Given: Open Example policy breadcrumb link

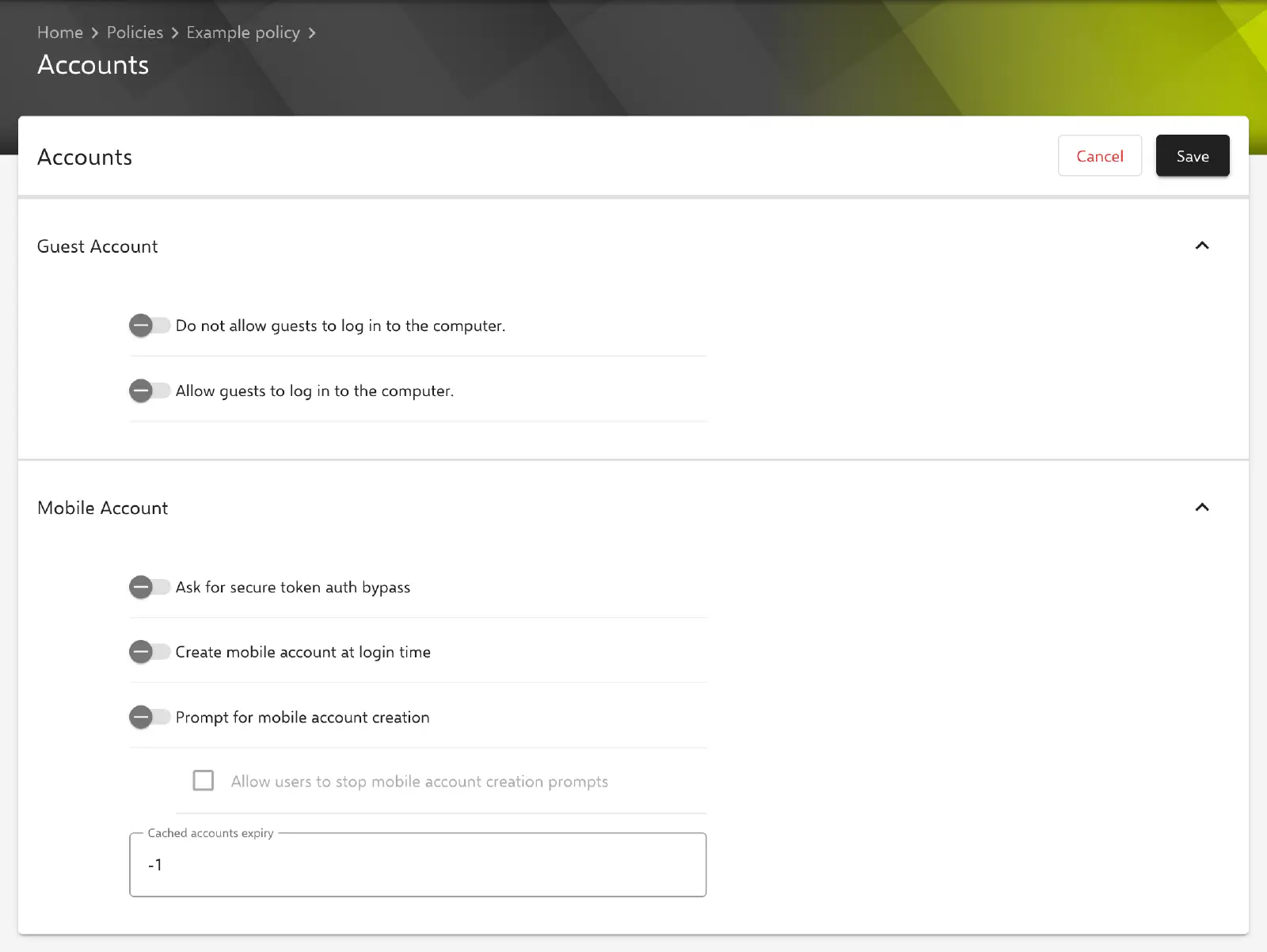Looking at the screenshot, I should tap(243, 32).
